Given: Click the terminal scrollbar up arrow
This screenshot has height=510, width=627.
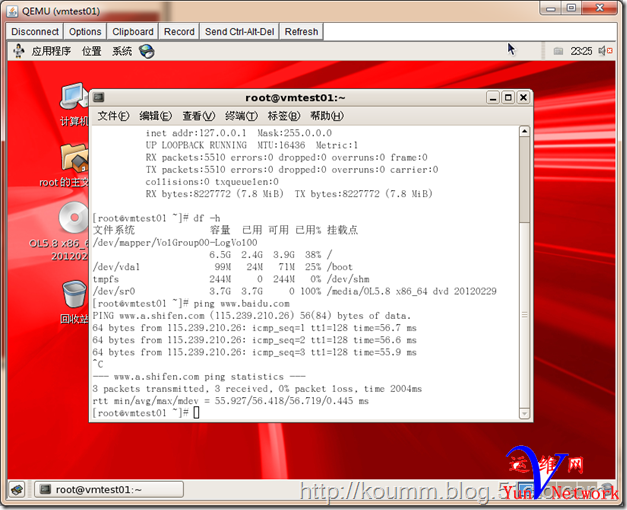Looking at the screenshot, I should [524, 131].
